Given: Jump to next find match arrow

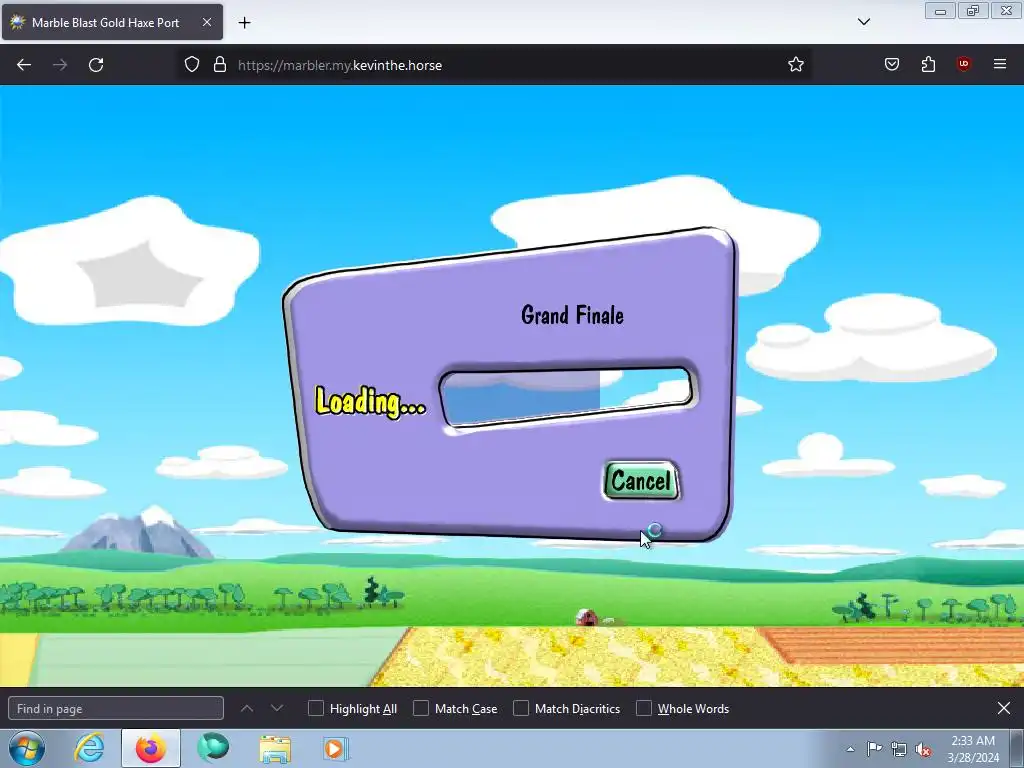Looking at the screenshot, I should pyautogui.click(x=277, y=709).
